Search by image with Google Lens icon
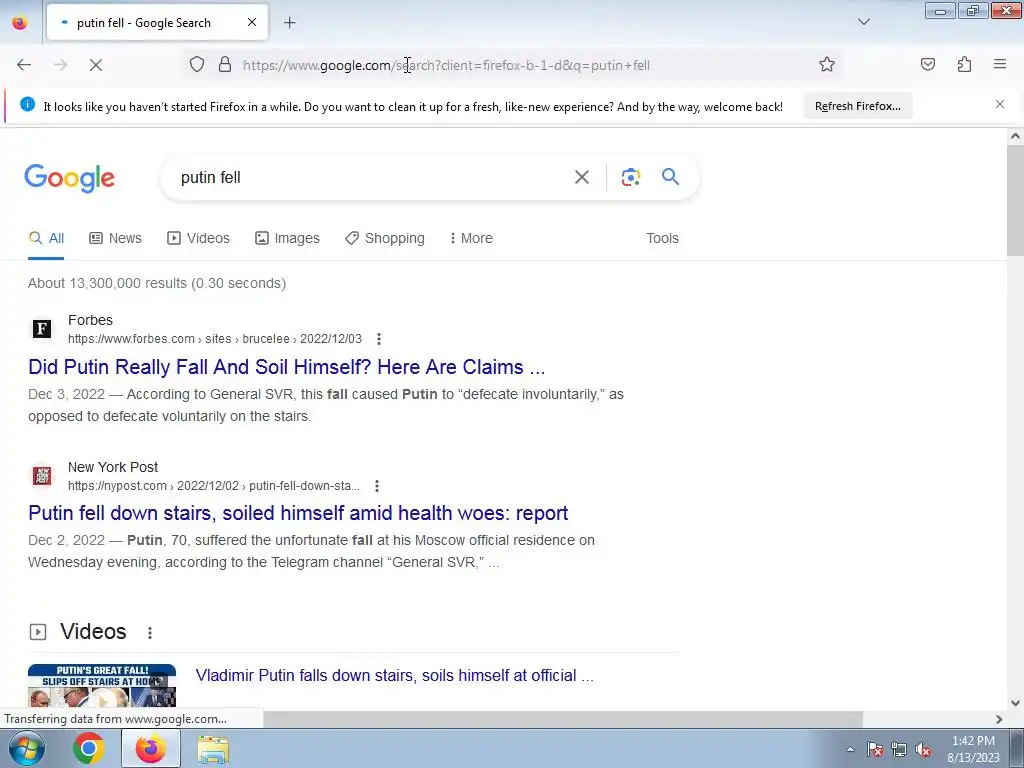Image resolution: width=1024 pixels, height=768 pixels. click(630, 177)
